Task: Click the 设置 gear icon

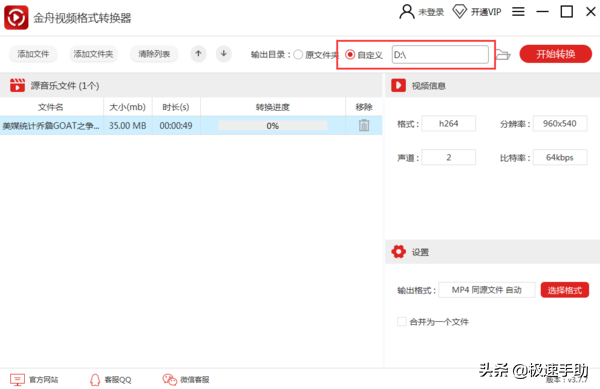Action: pyautogui.click(x=398, y=252)
